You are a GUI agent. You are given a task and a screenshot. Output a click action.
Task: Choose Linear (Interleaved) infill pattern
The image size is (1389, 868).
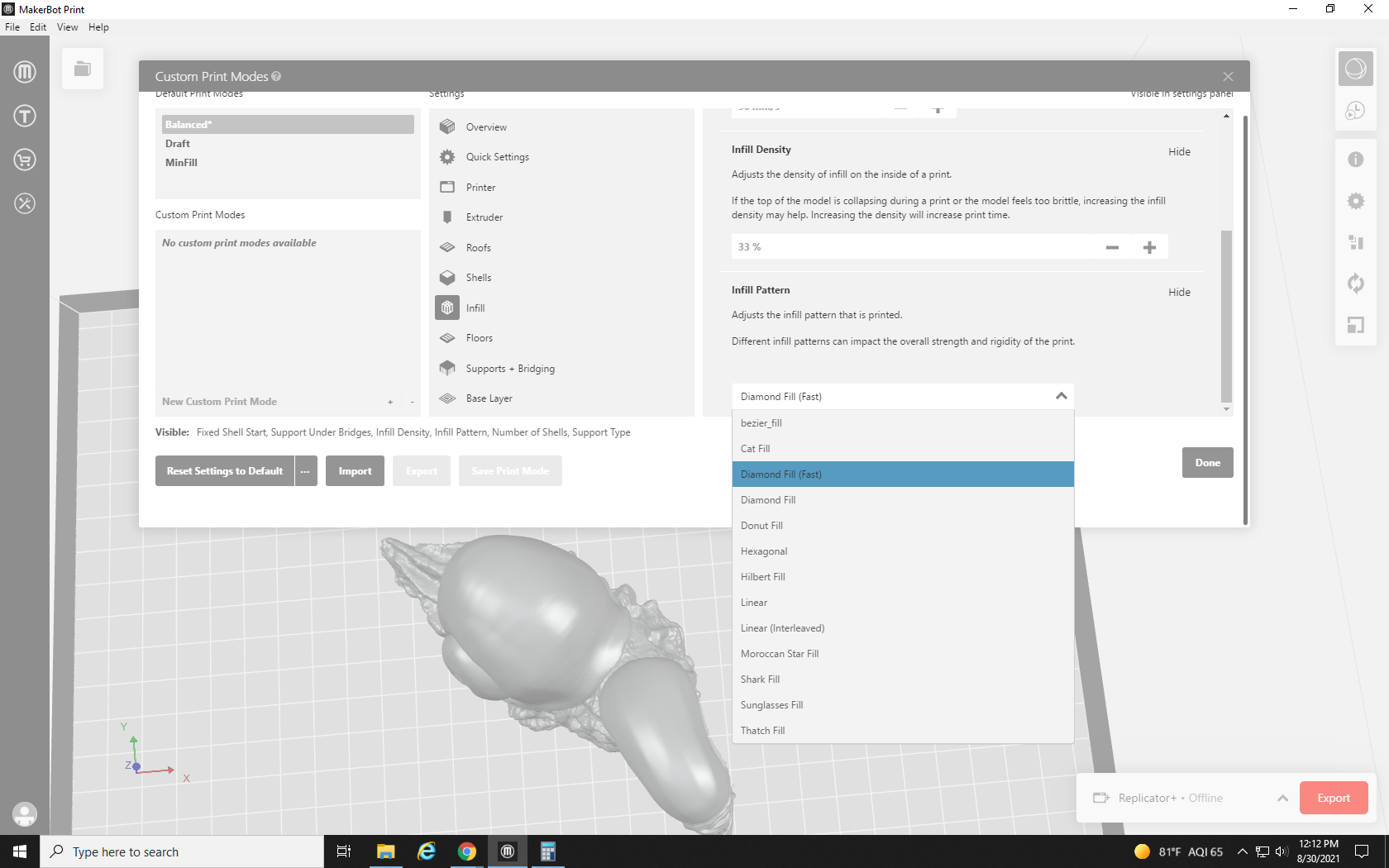(x=903, y=628)
